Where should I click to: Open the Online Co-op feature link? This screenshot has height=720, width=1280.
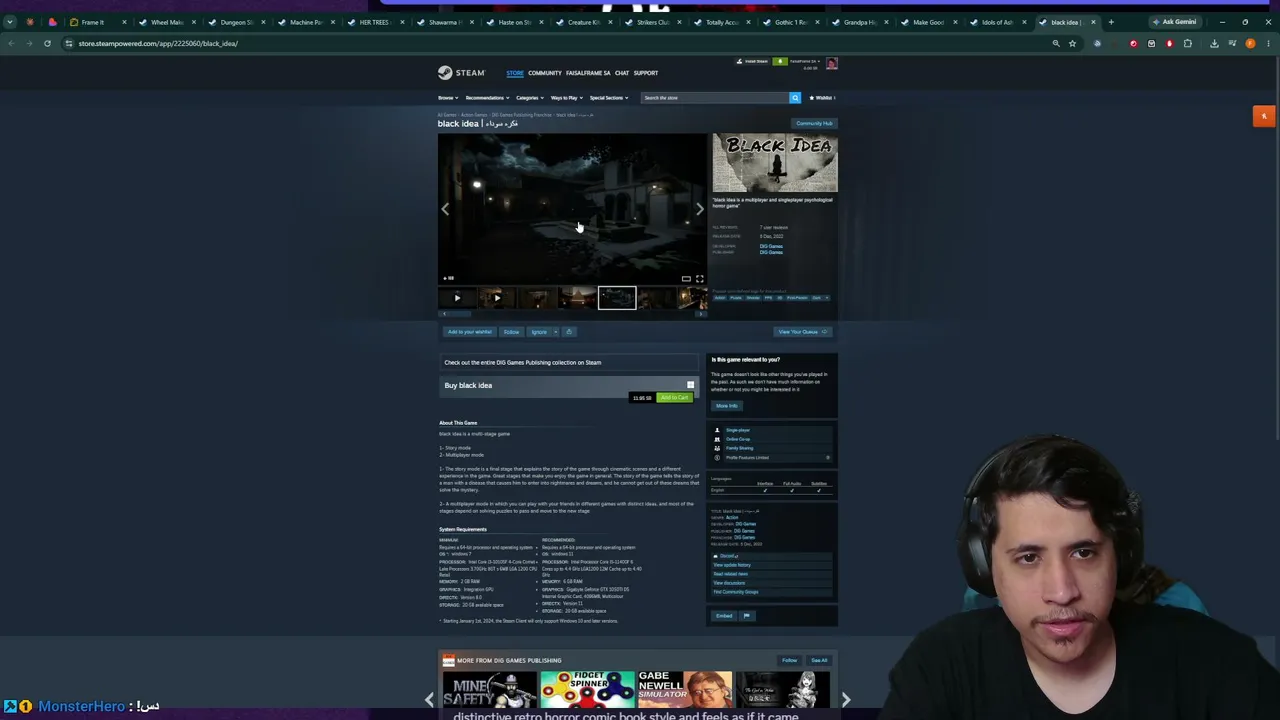coord(738,440)
